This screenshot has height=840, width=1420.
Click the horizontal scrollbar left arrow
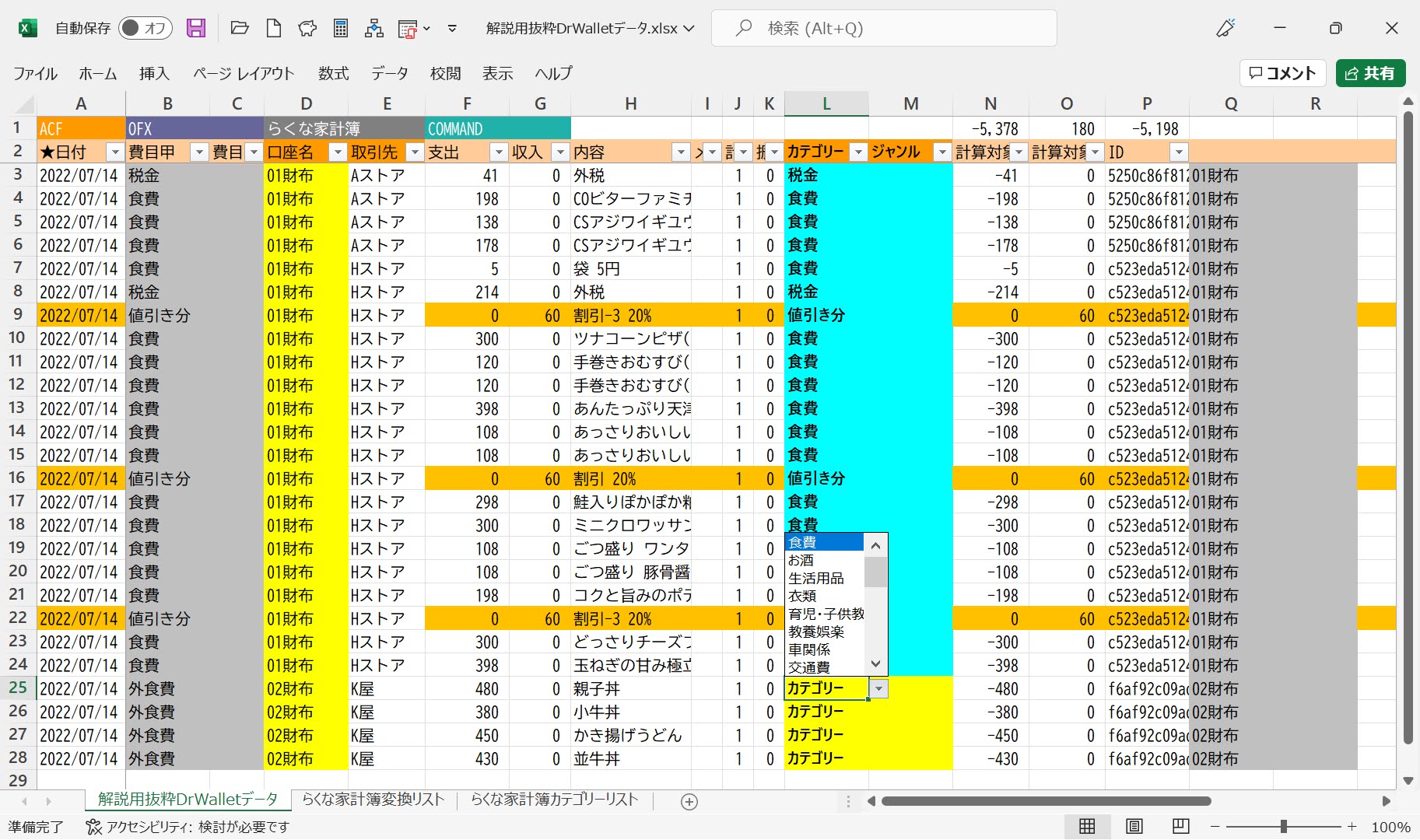(x=871, y=801)
